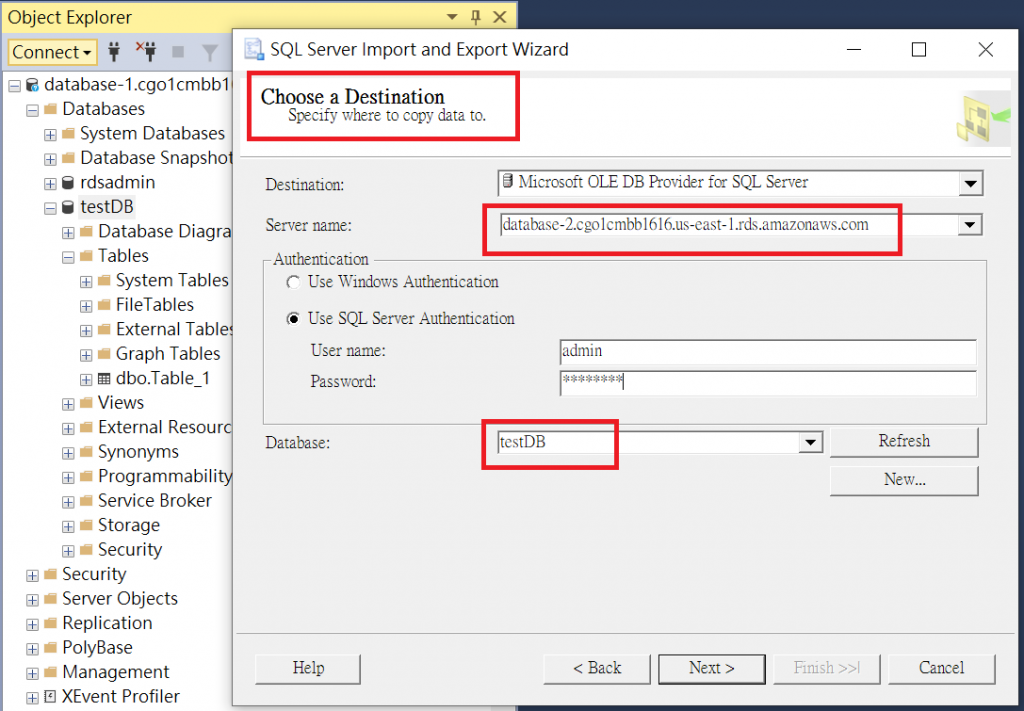Select Service Broker folder icon
Image resolution: width=1024 pixels, height=711 pixels.
click(86, 501)
